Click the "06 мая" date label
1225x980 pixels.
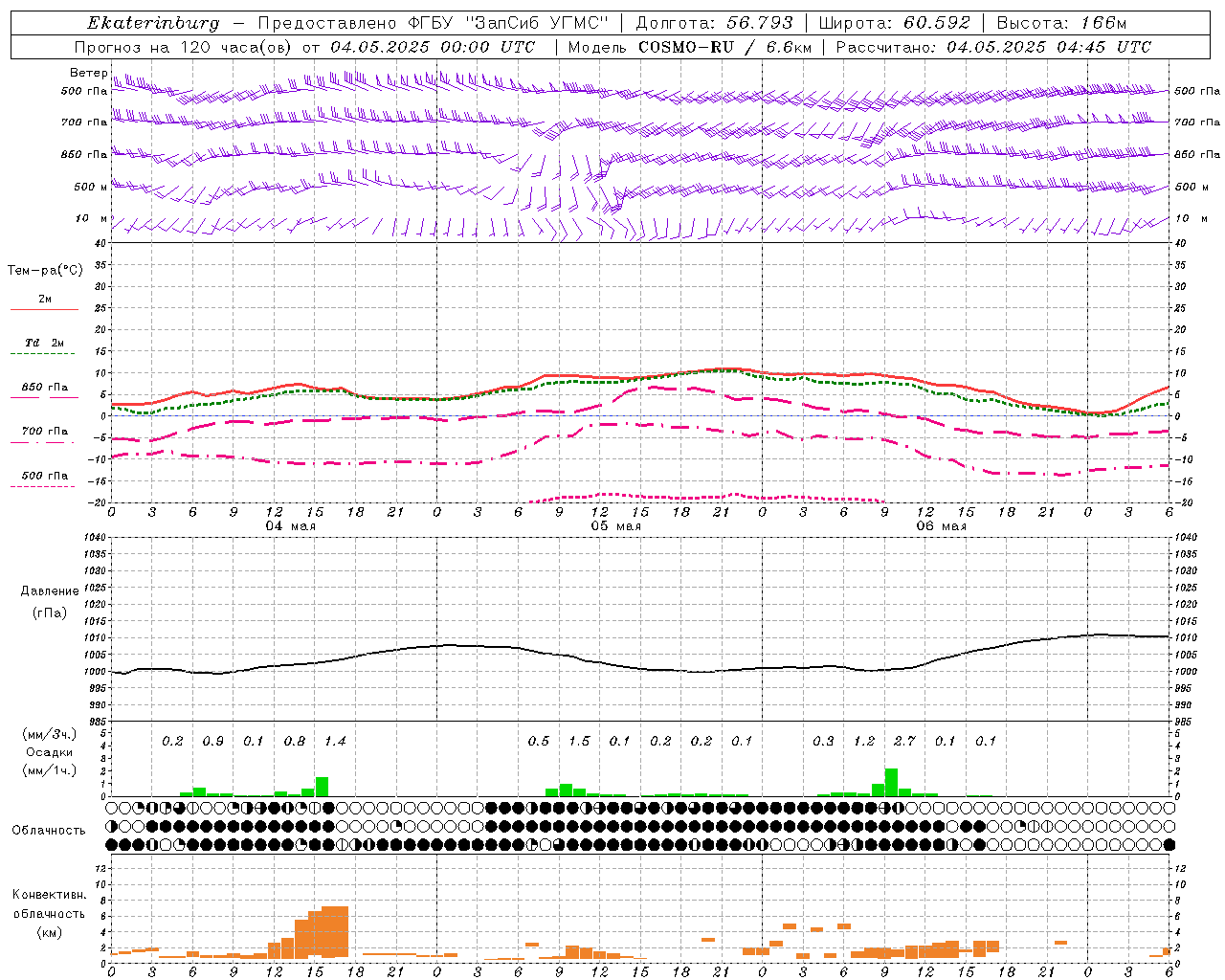click(x=942, y=526)
